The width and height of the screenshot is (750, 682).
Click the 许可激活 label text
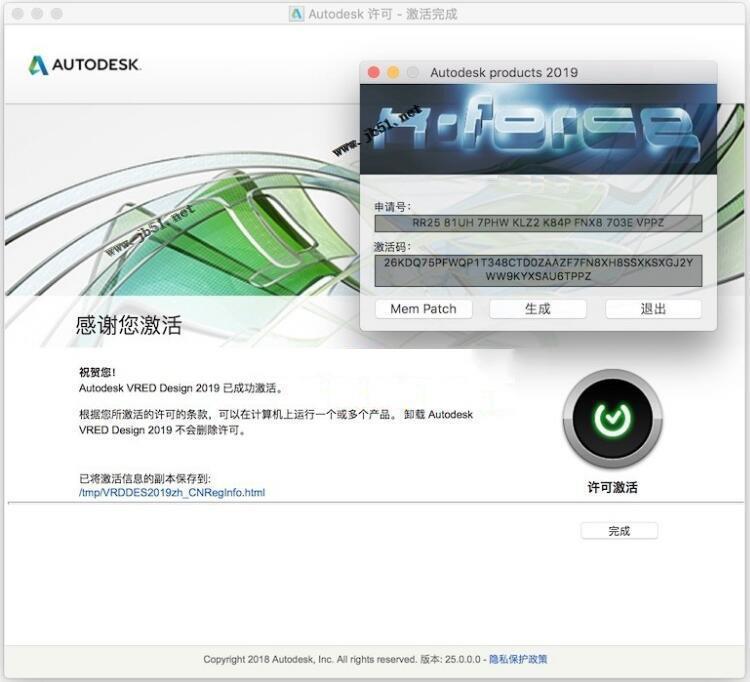click(612, 487)
